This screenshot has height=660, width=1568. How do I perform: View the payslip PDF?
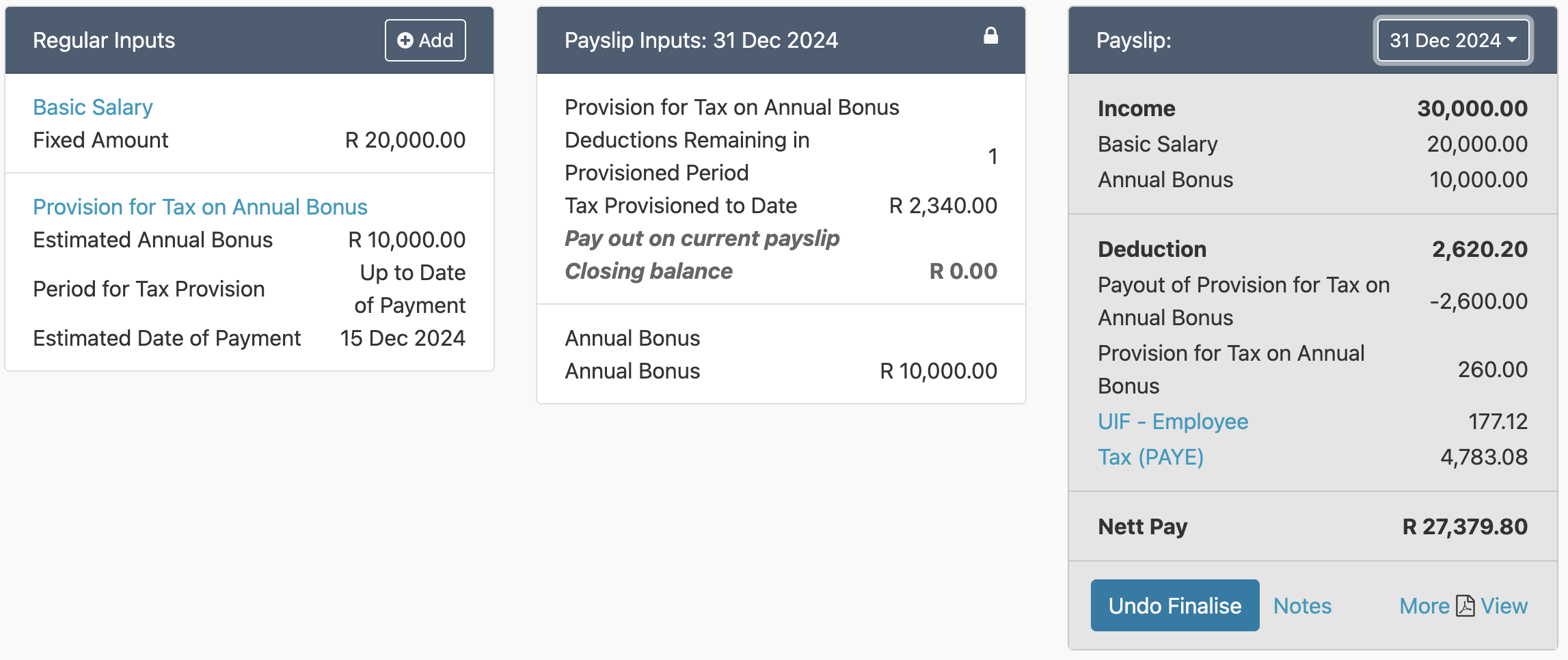coord(1504,606)
